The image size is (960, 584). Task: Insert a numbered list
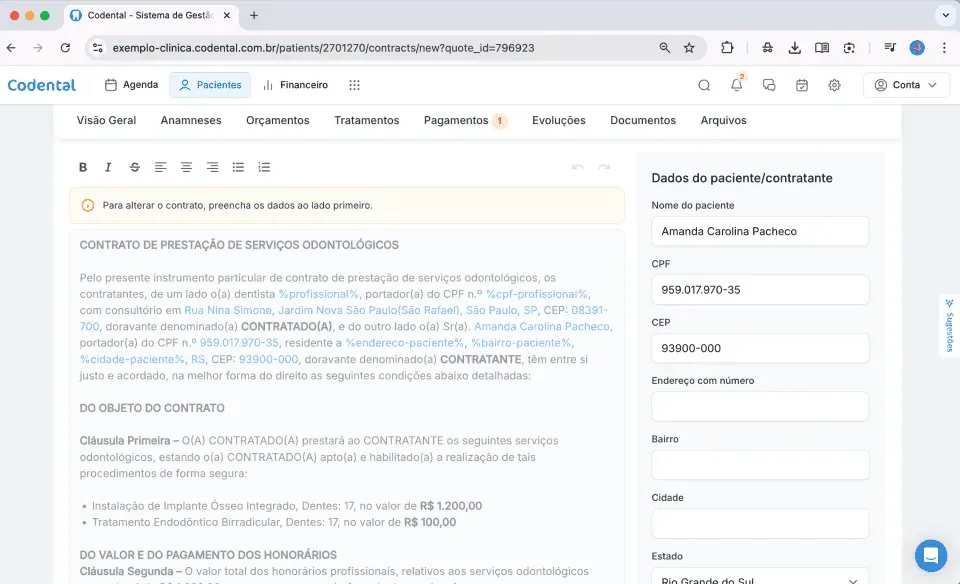coord(264,167)
